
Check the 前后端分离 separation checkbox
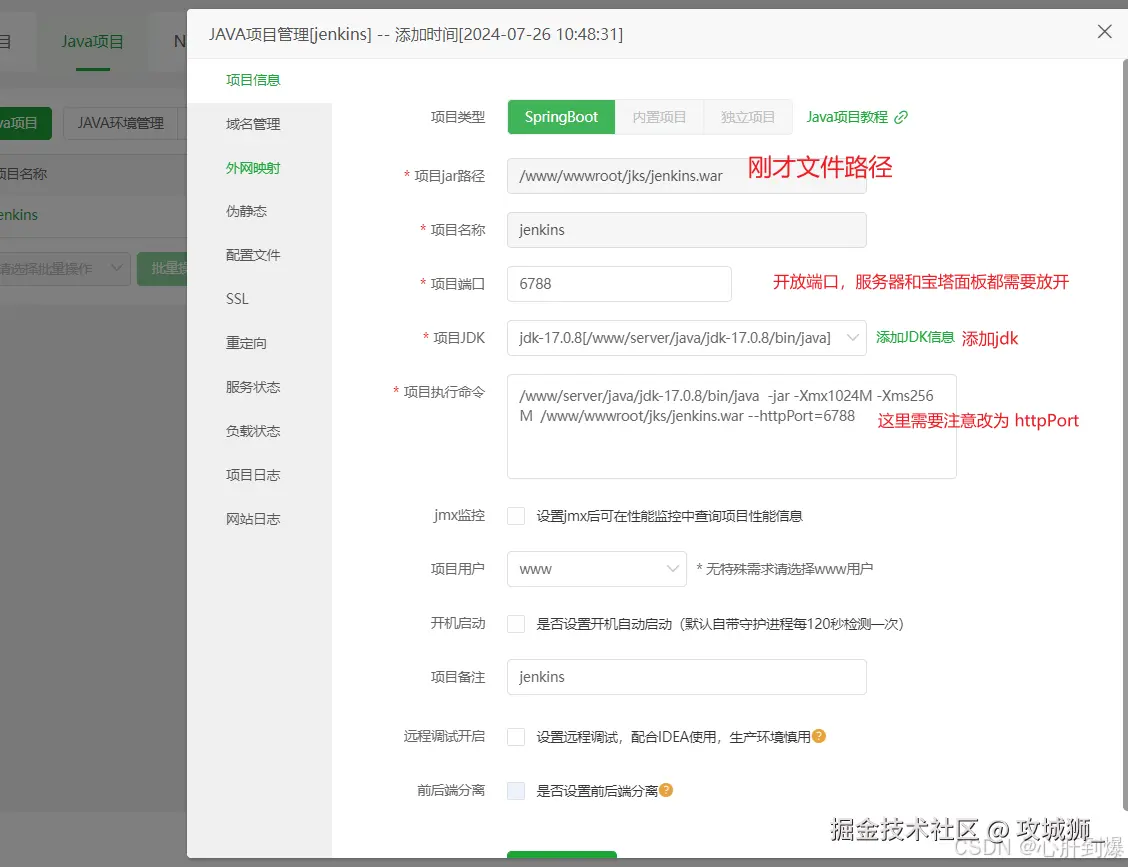516,790
